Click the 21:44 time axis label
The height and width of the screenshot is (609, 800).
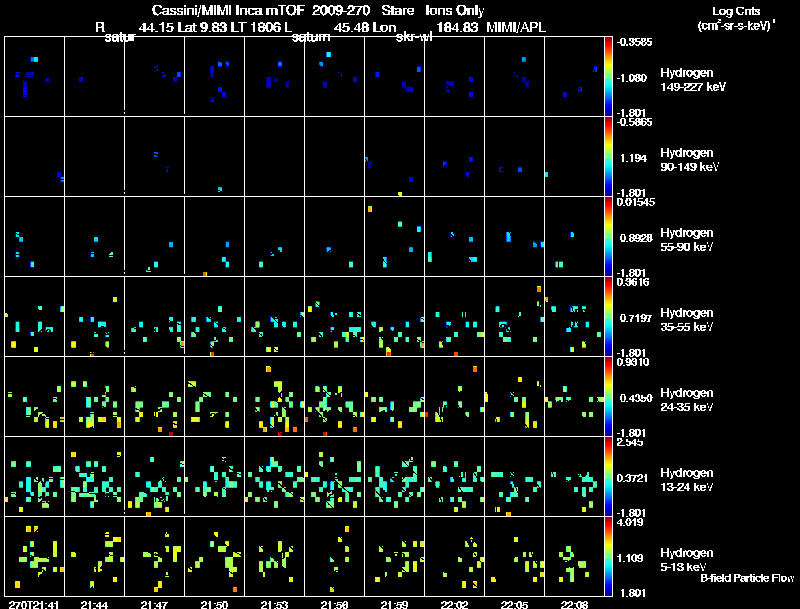click(x=94, y=604)
